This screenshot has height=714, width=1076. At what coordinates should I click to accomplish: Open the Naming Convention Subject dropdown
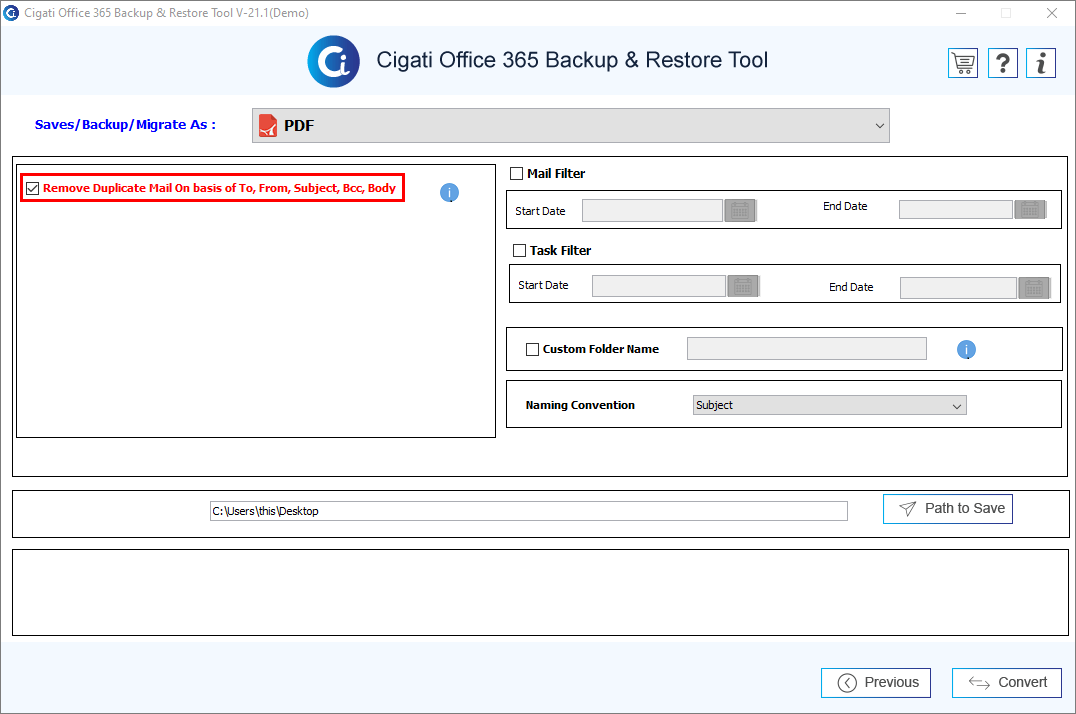click(830, 405)
